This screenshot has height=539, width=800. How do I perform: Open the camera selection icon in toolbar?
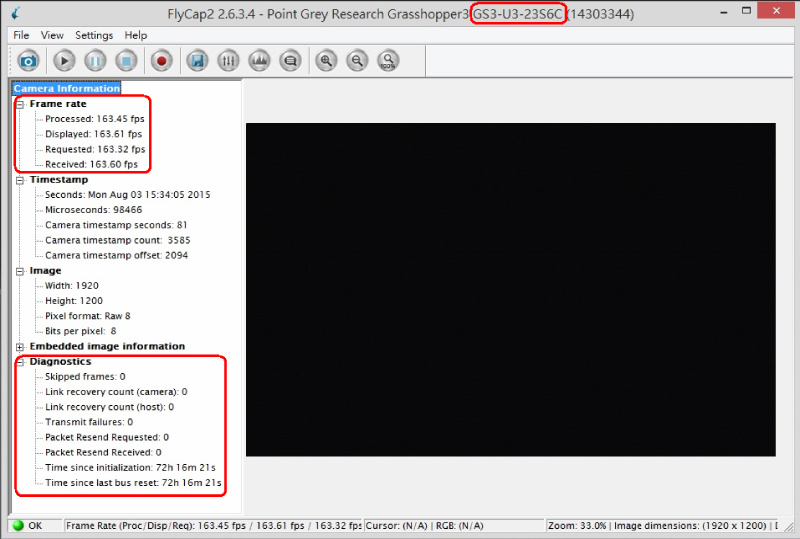[x=28, y=61]
